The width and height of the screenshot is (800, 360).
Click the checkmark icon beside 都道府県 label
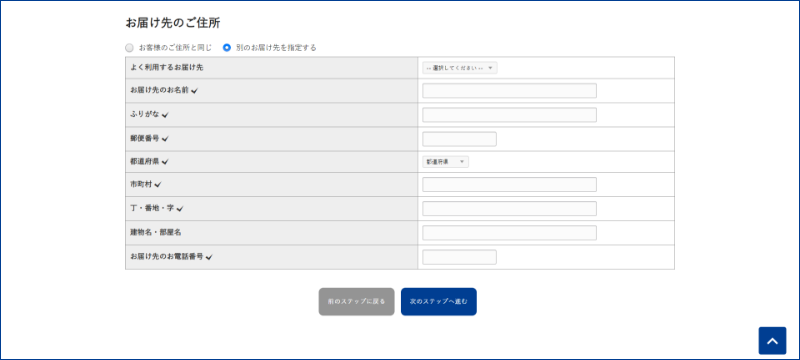[x=165, y=162]
